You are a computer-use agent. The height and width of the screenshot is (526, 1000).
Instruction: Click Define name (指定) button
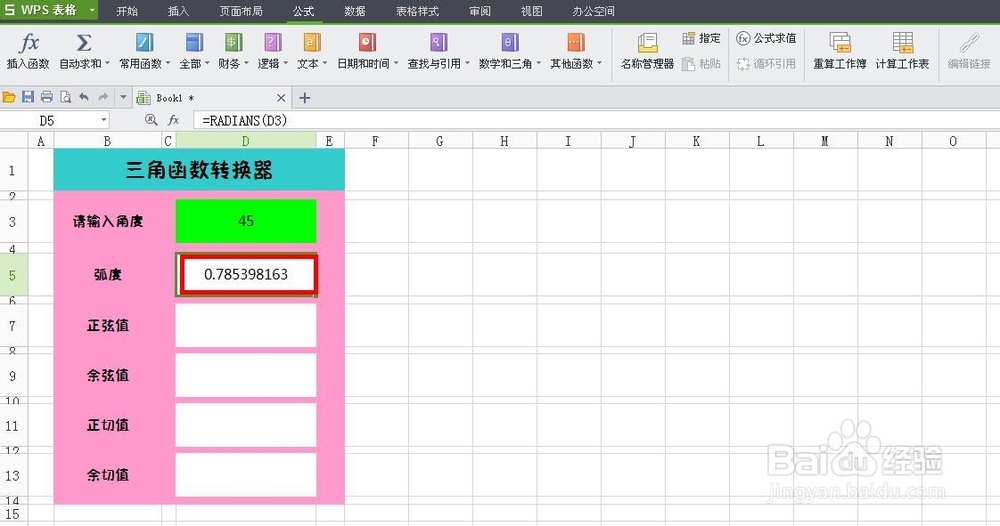(702, 38)
